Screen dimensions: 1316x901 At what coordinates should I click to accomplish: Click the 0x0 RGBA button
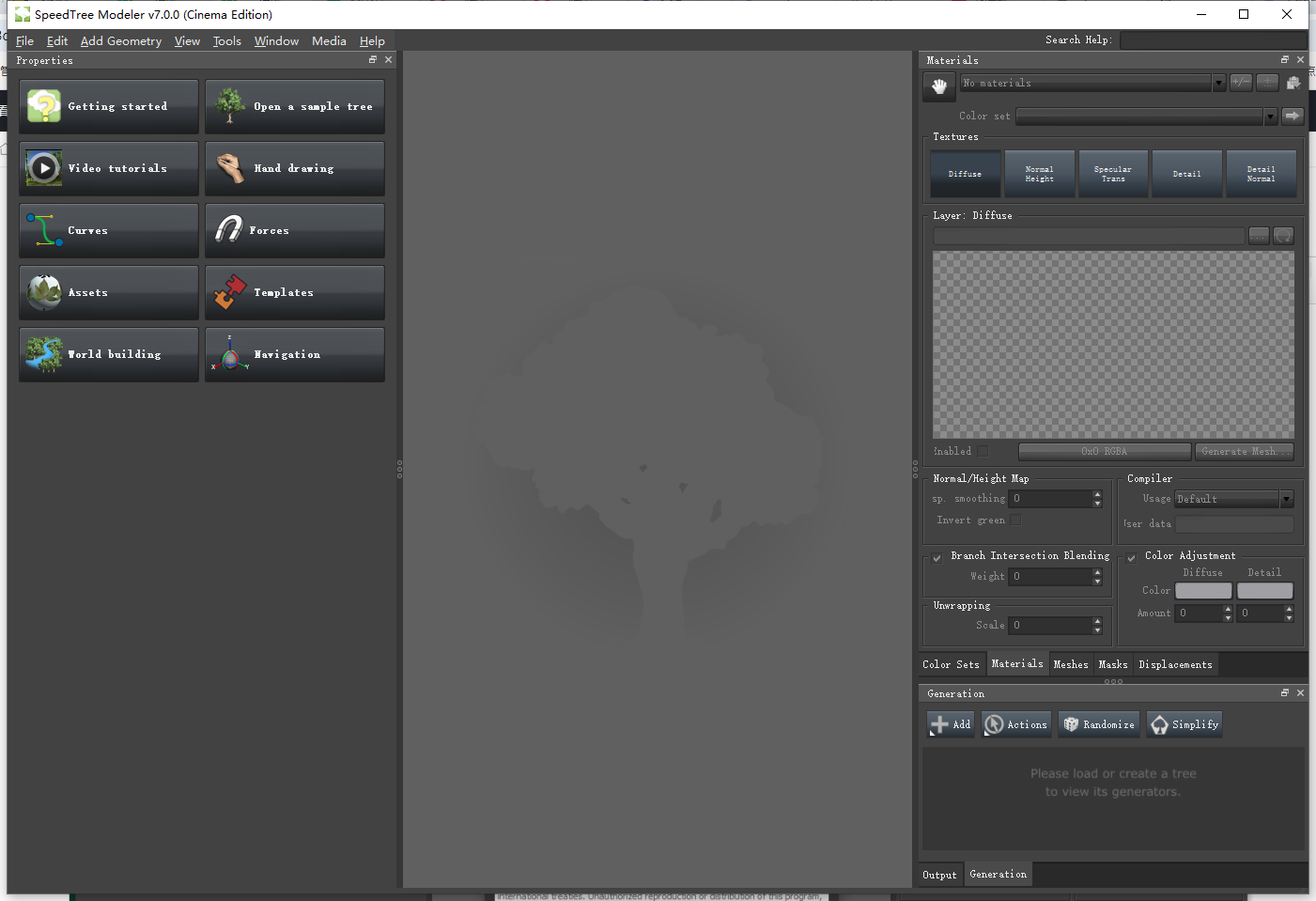[x=1105, y=452]
